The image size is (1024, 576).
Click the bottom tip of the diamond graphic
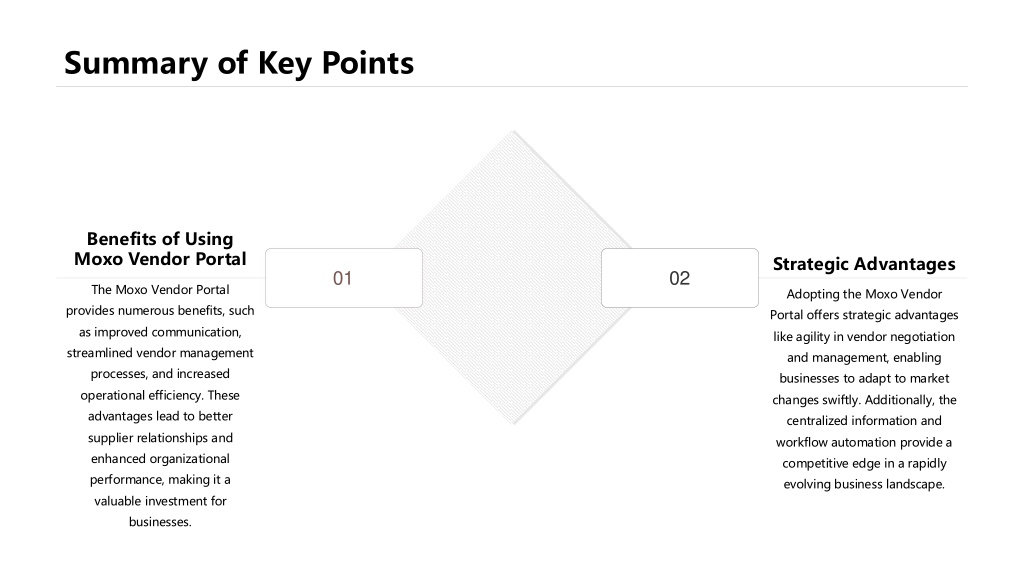(513, 423)
